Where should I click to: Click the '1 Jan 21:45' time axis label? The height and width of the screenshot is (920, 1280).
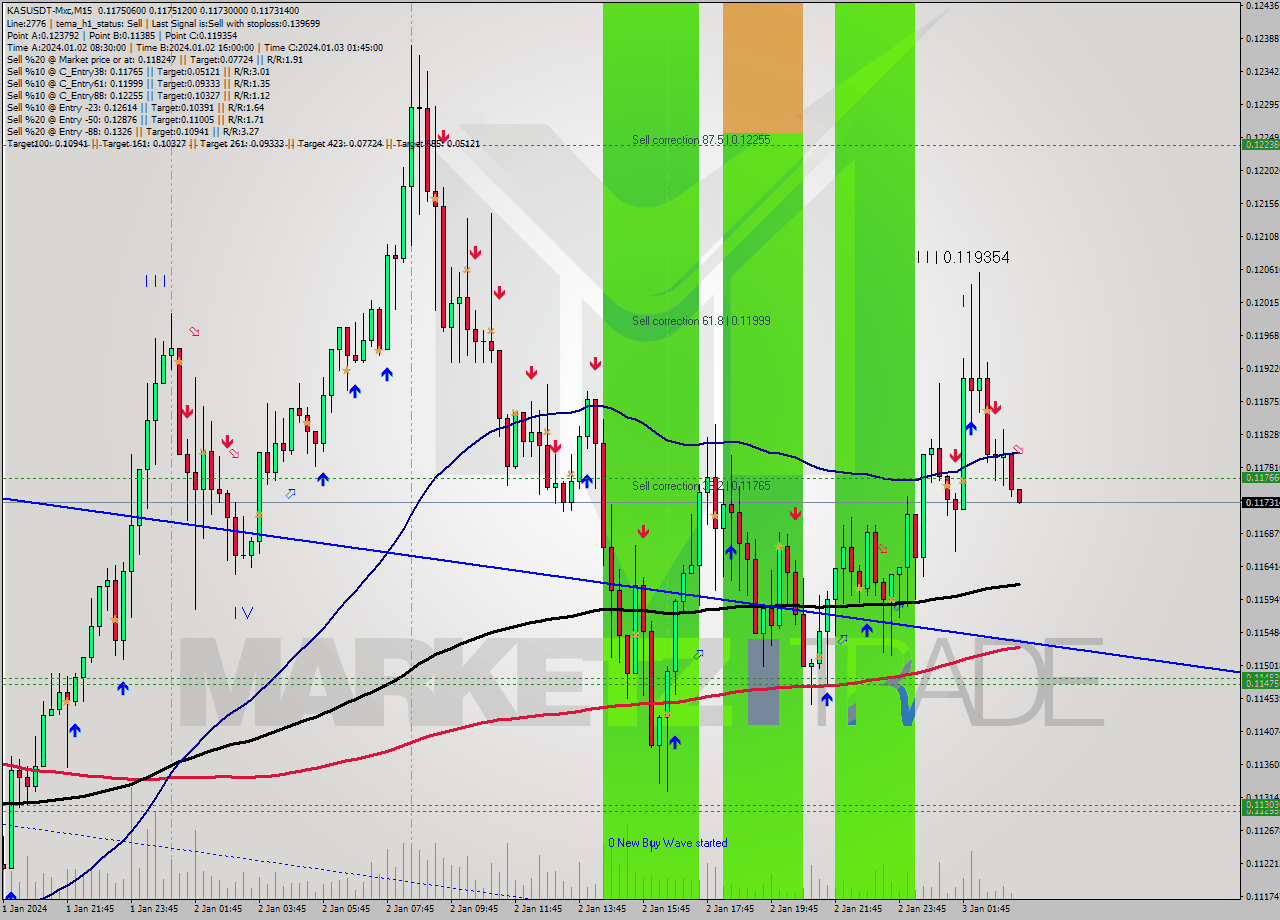coord(90,909)
